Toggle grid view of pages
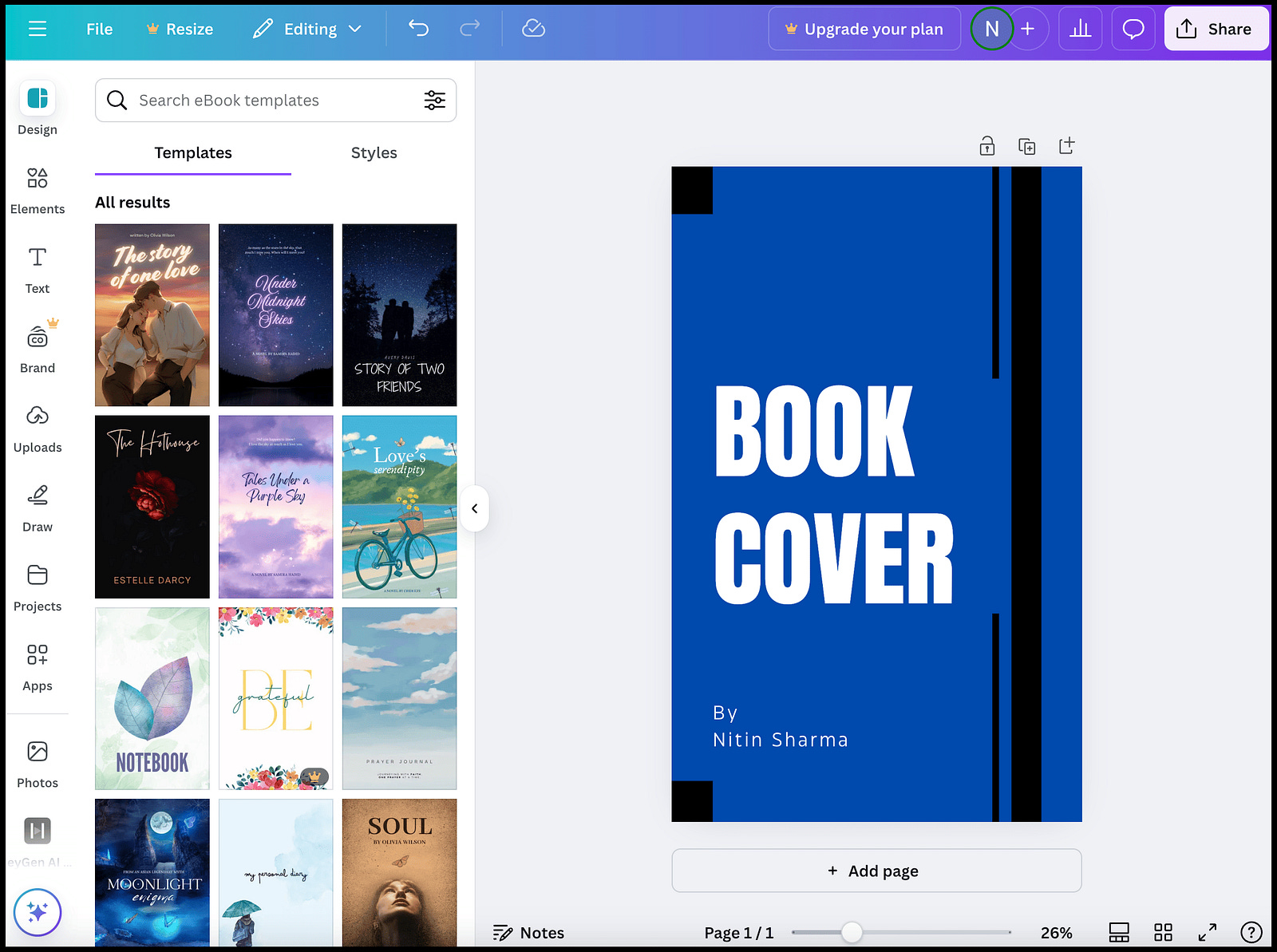 coord(1164,932)
